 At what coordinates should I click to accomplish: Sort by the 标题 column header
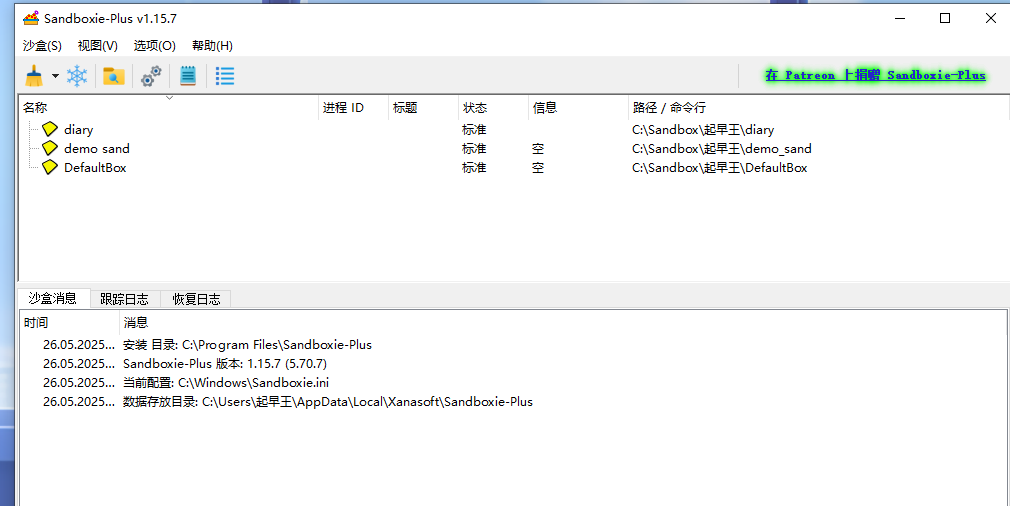pyautogui.click(x=423, y=108)
